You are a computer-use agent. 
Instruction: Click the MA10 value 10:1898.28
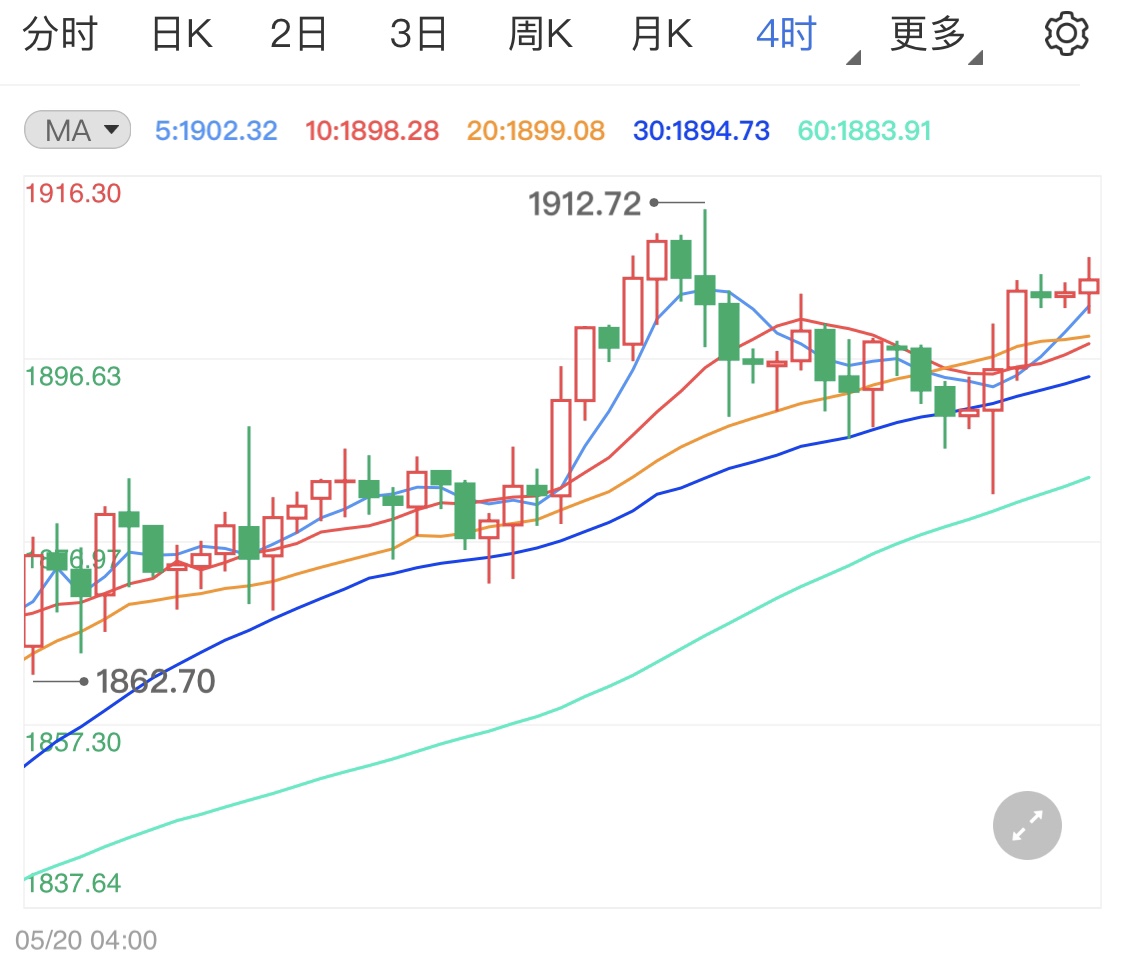[x=372, y=131]
